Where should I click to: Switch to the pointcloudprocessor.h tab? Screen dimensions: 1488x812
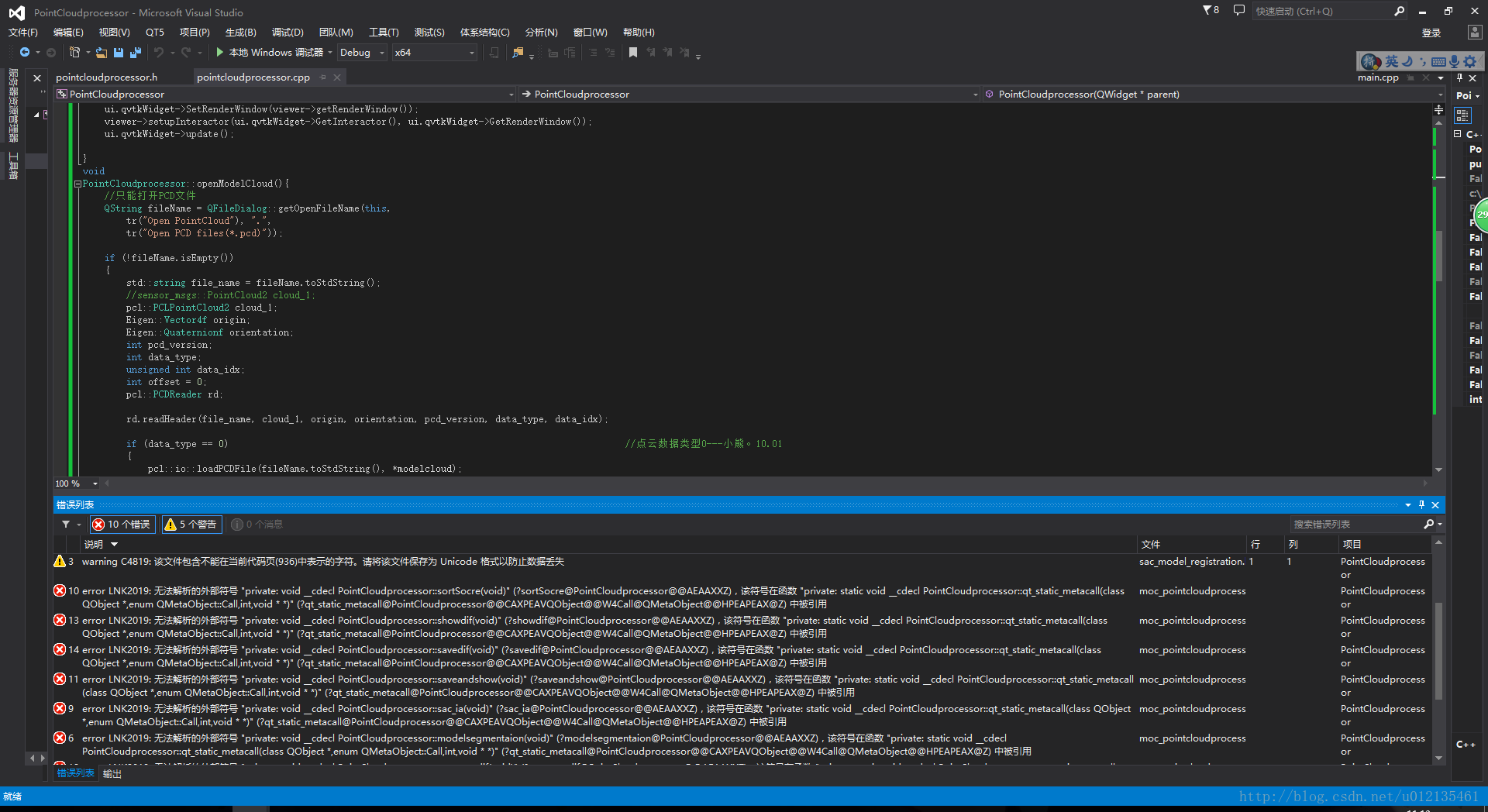click(107, 77)
